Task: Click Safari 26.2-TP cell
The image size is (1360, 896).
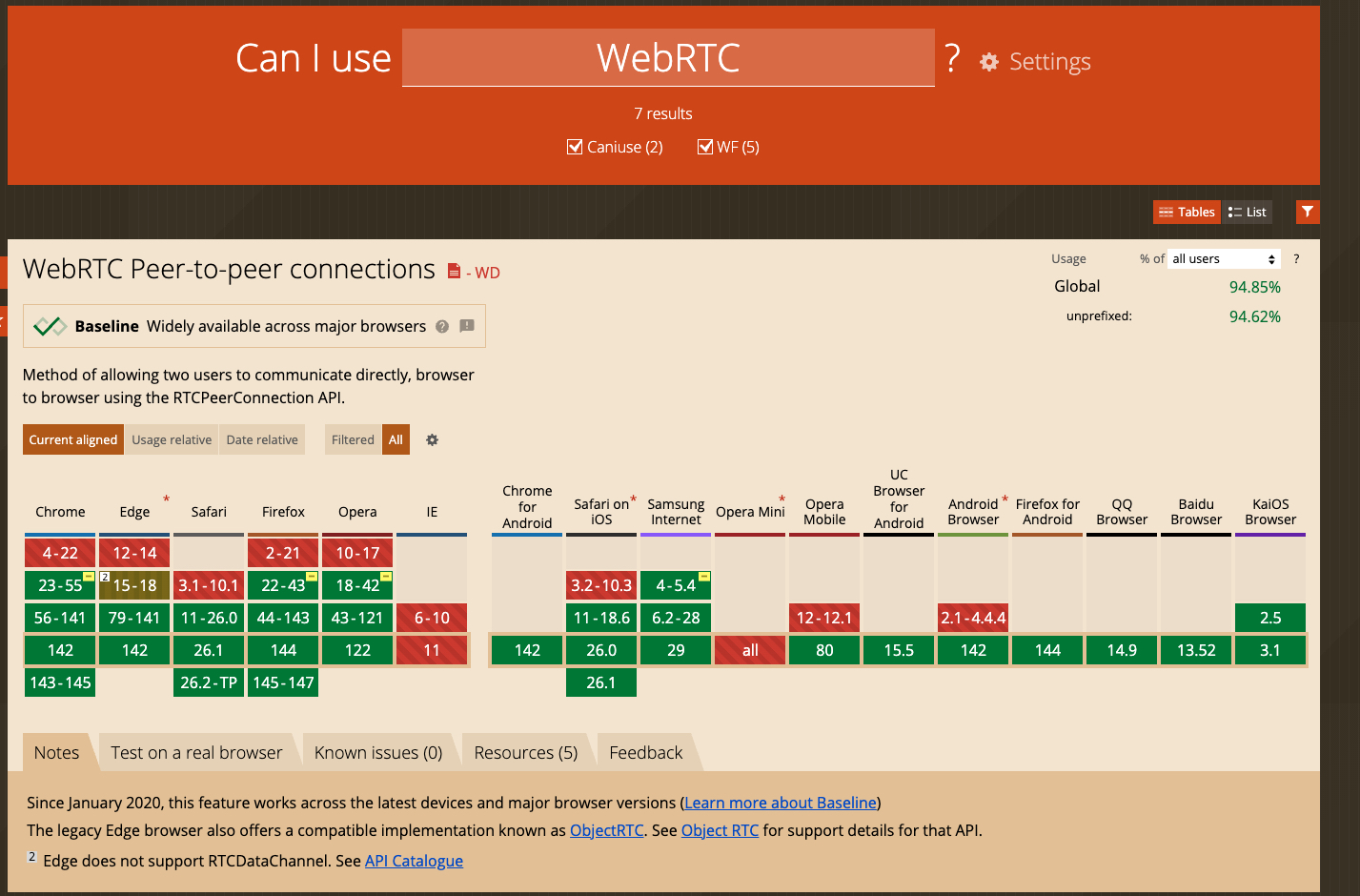Action: [x=209, y=682]
